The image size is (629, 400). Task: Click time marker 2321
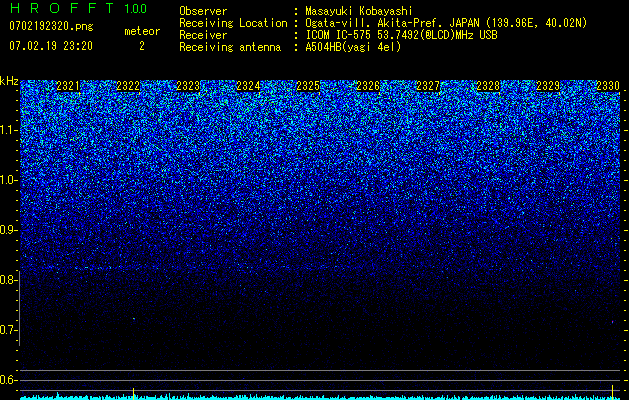[68, 86]
